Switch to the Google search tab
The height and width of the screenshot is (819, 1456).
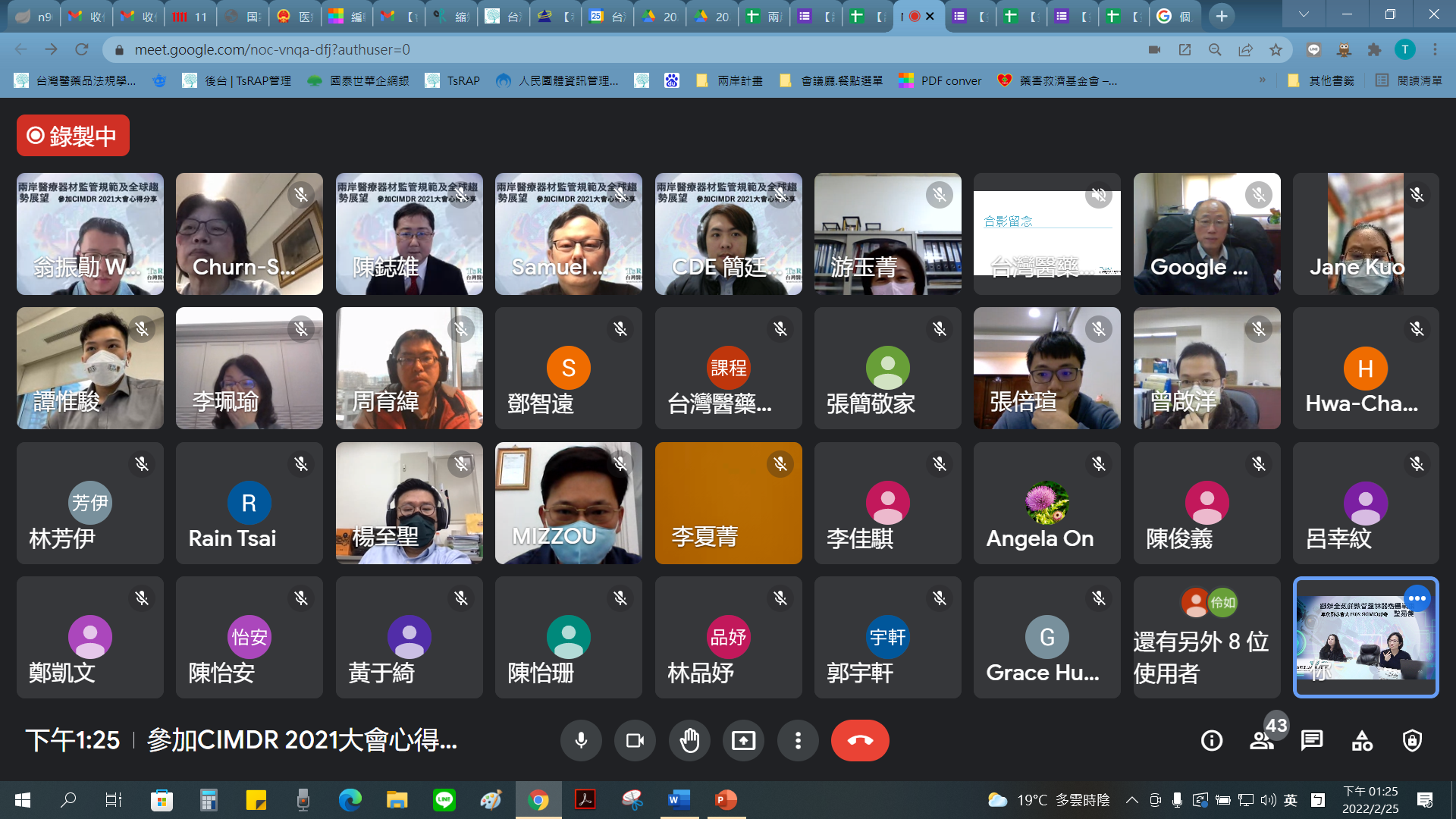point(1173,16)
